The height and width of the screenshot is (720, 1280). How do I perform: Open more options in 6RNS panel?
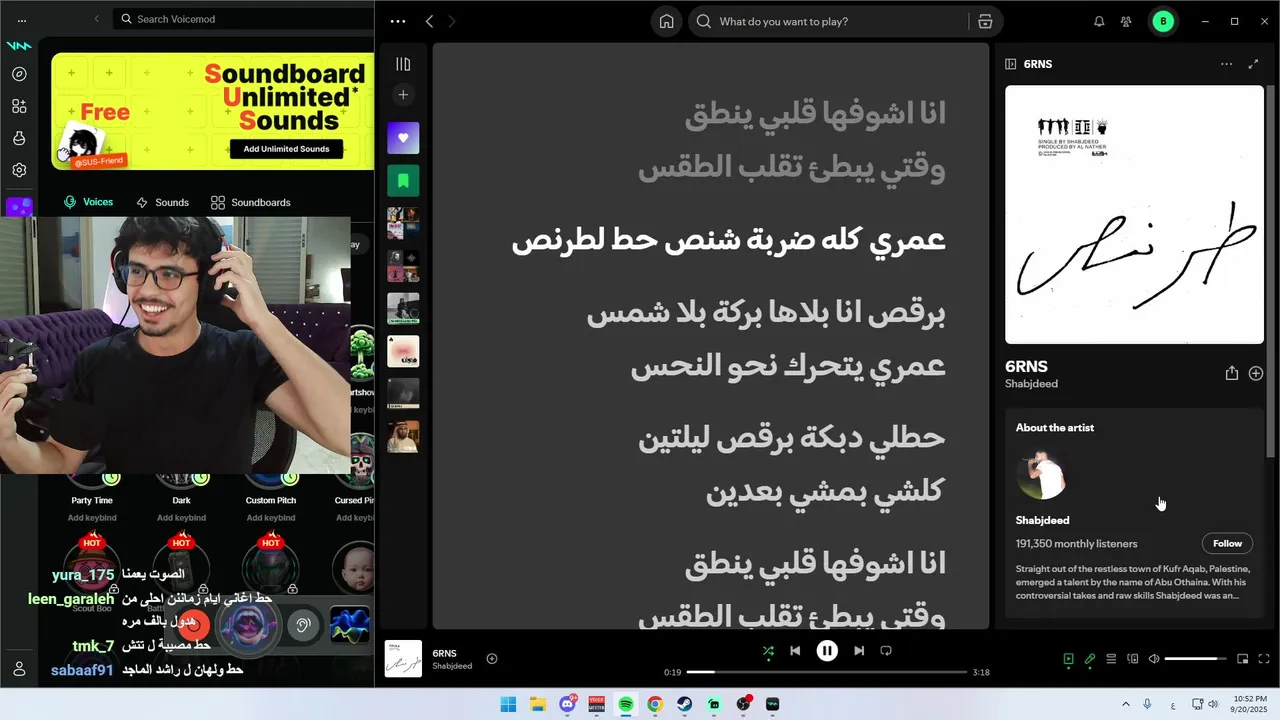pyautogui.click(x=1226, y=64)
